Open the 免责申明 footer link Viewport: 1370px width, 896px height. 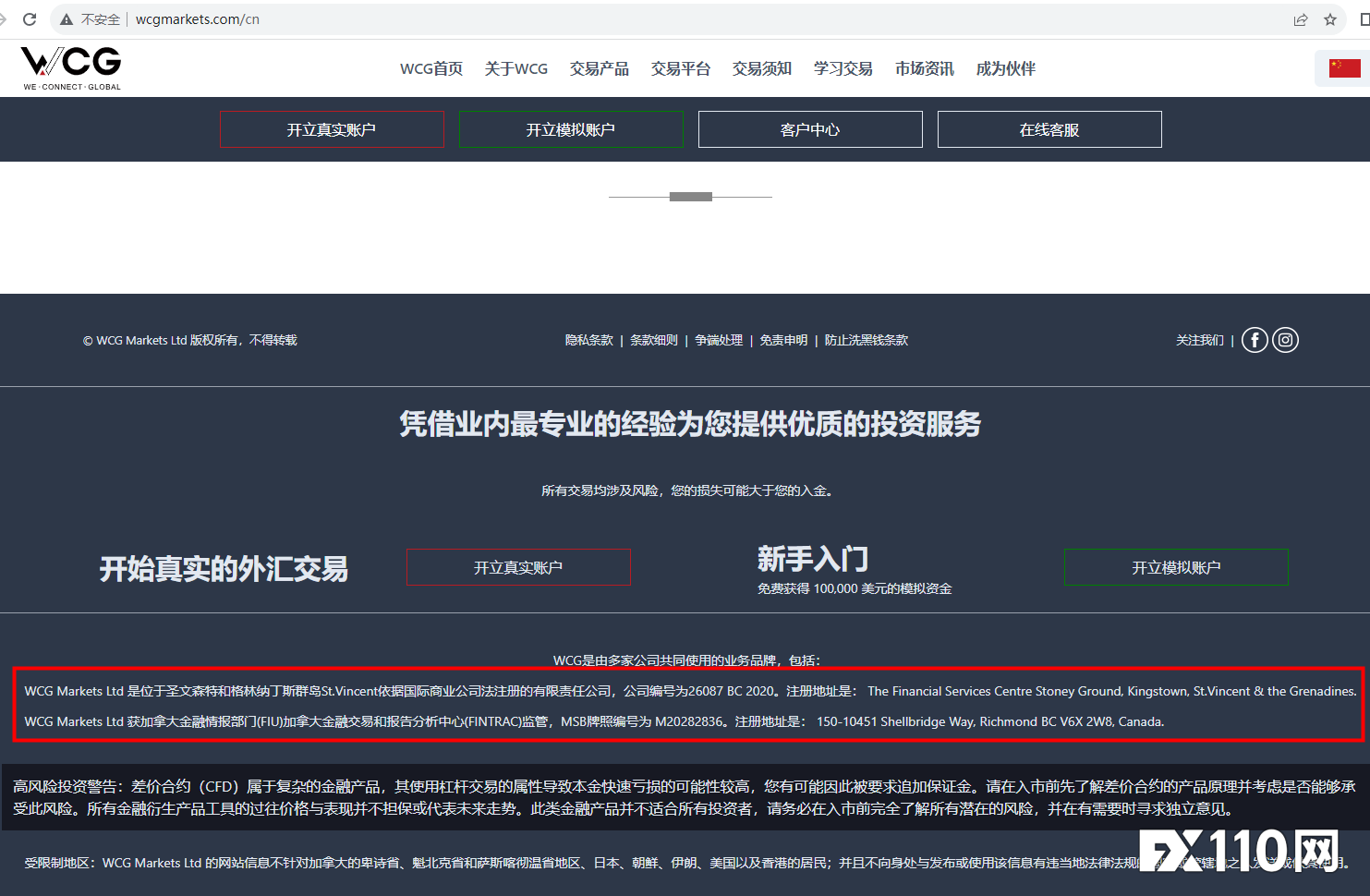(783, 340)
